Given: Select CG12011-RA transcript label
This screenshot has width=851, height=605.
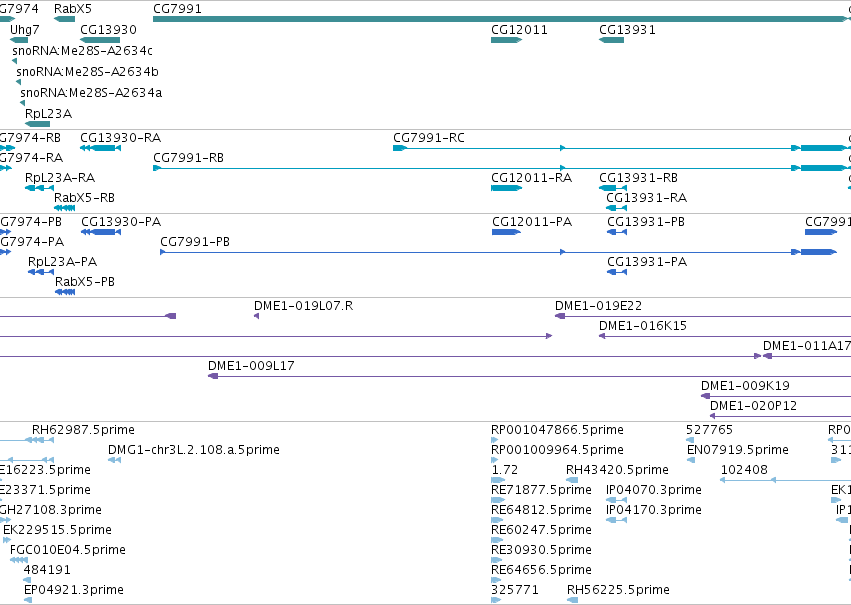Looking at the screenshot, I should click(x=531, y=178).
